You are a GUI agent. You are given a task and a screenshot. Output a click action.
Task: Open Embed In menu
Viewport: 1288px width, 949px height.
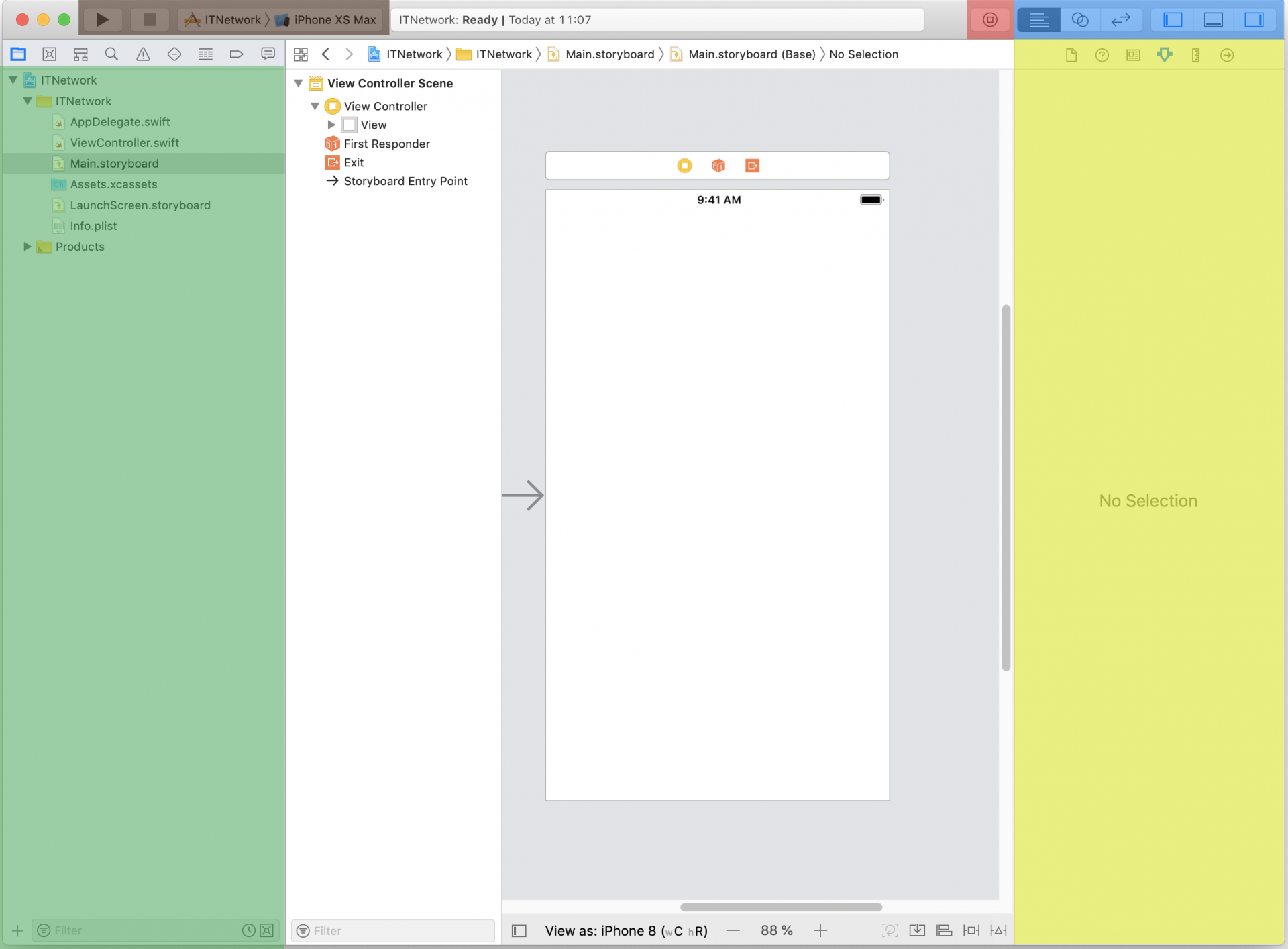click(917, 930)
